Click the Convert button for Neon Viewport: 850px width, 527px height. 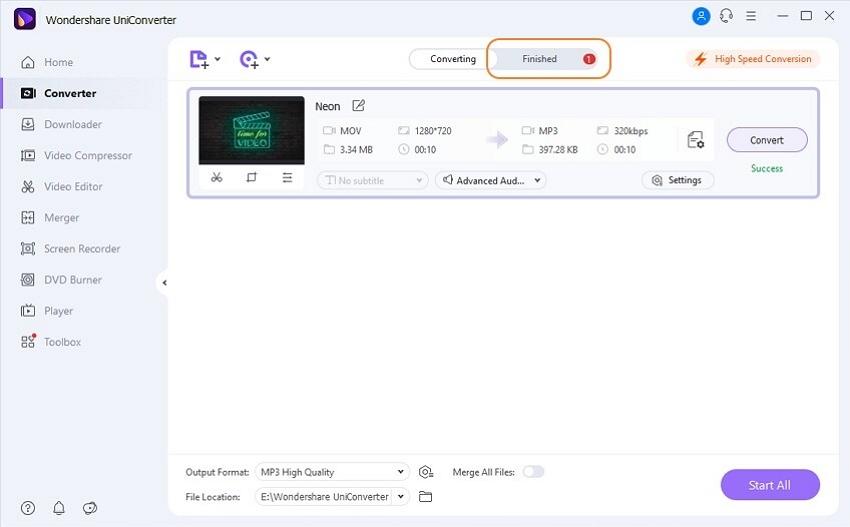[x=767, y=140]
